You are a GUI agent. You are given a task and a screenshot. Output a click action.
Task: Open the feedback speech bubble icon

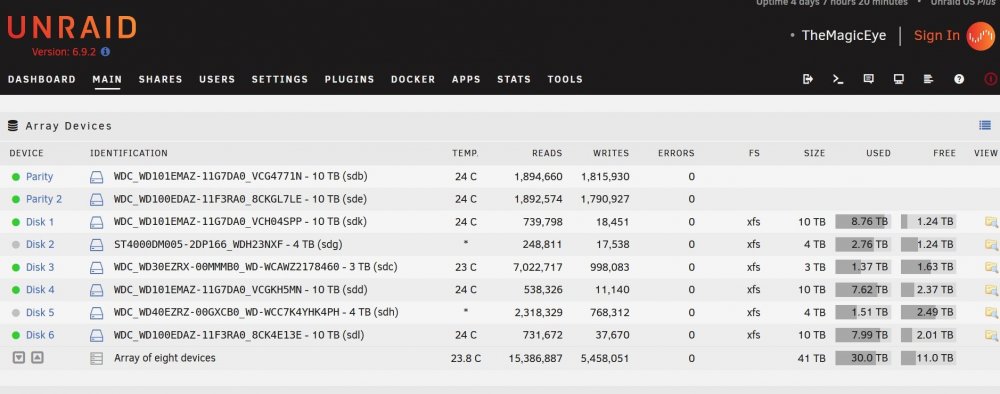[868, 79]
